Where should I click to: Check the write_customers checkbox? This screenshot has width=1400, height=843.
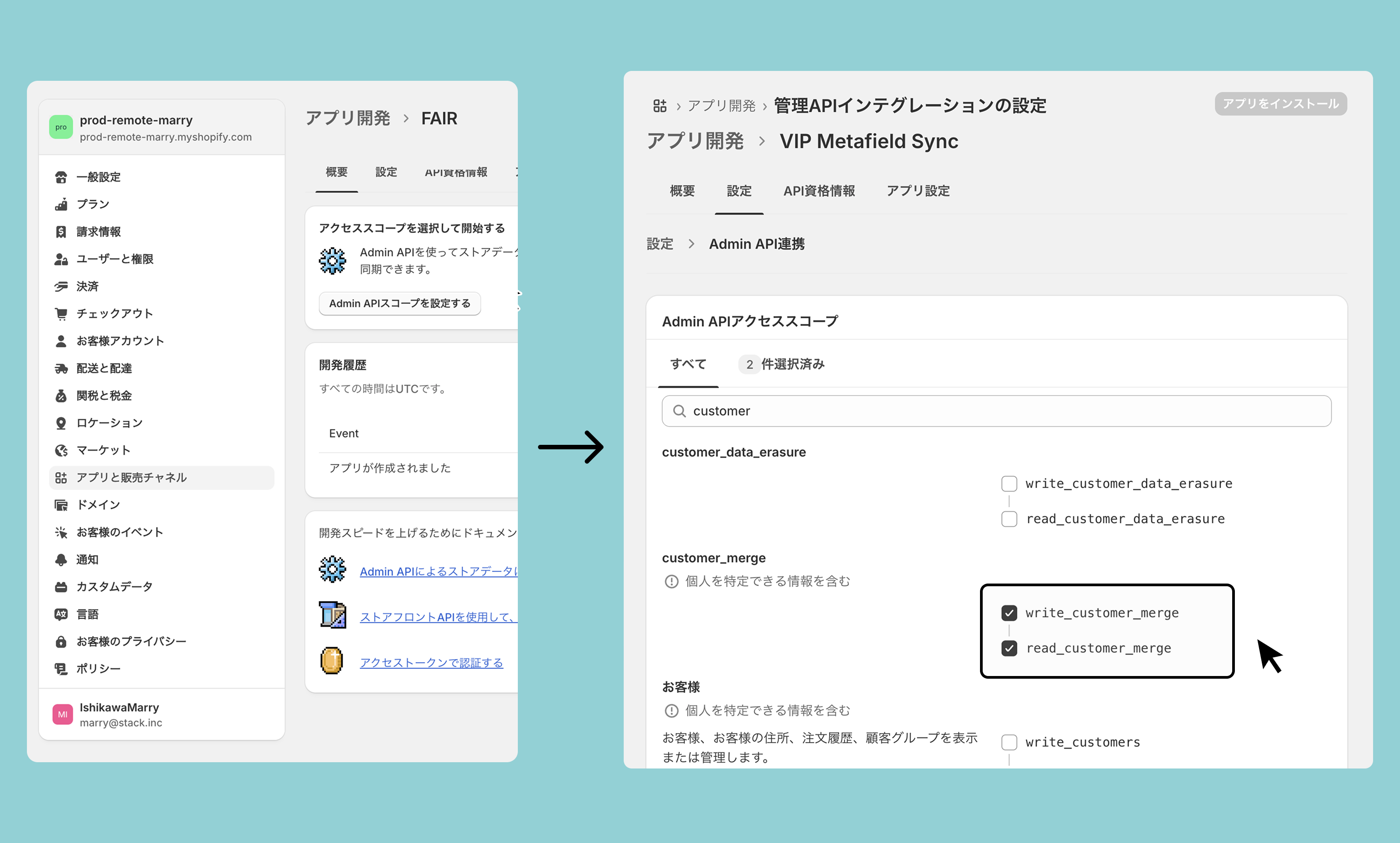point(1009,742)
